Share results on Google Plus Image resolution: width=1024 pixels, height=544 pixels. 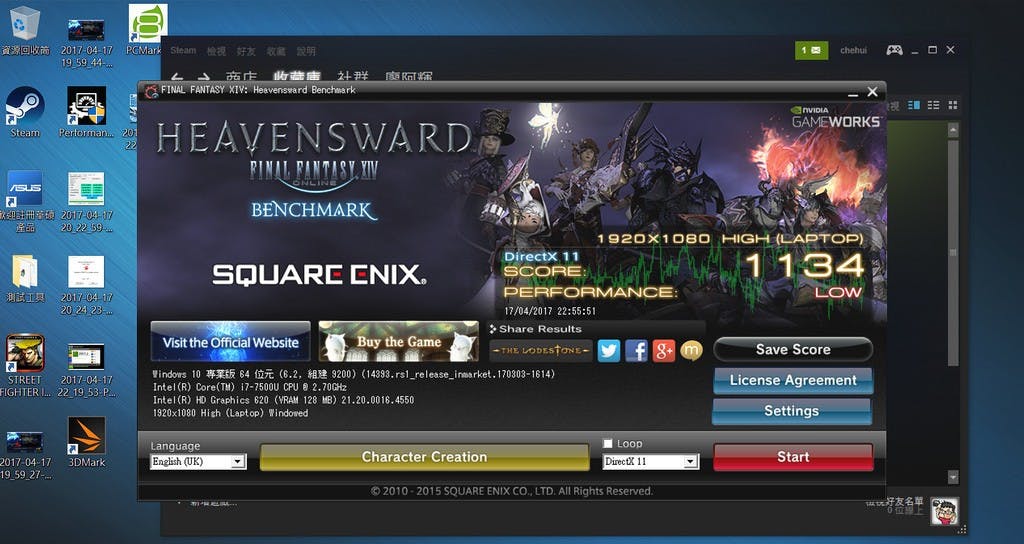[664, 351]
